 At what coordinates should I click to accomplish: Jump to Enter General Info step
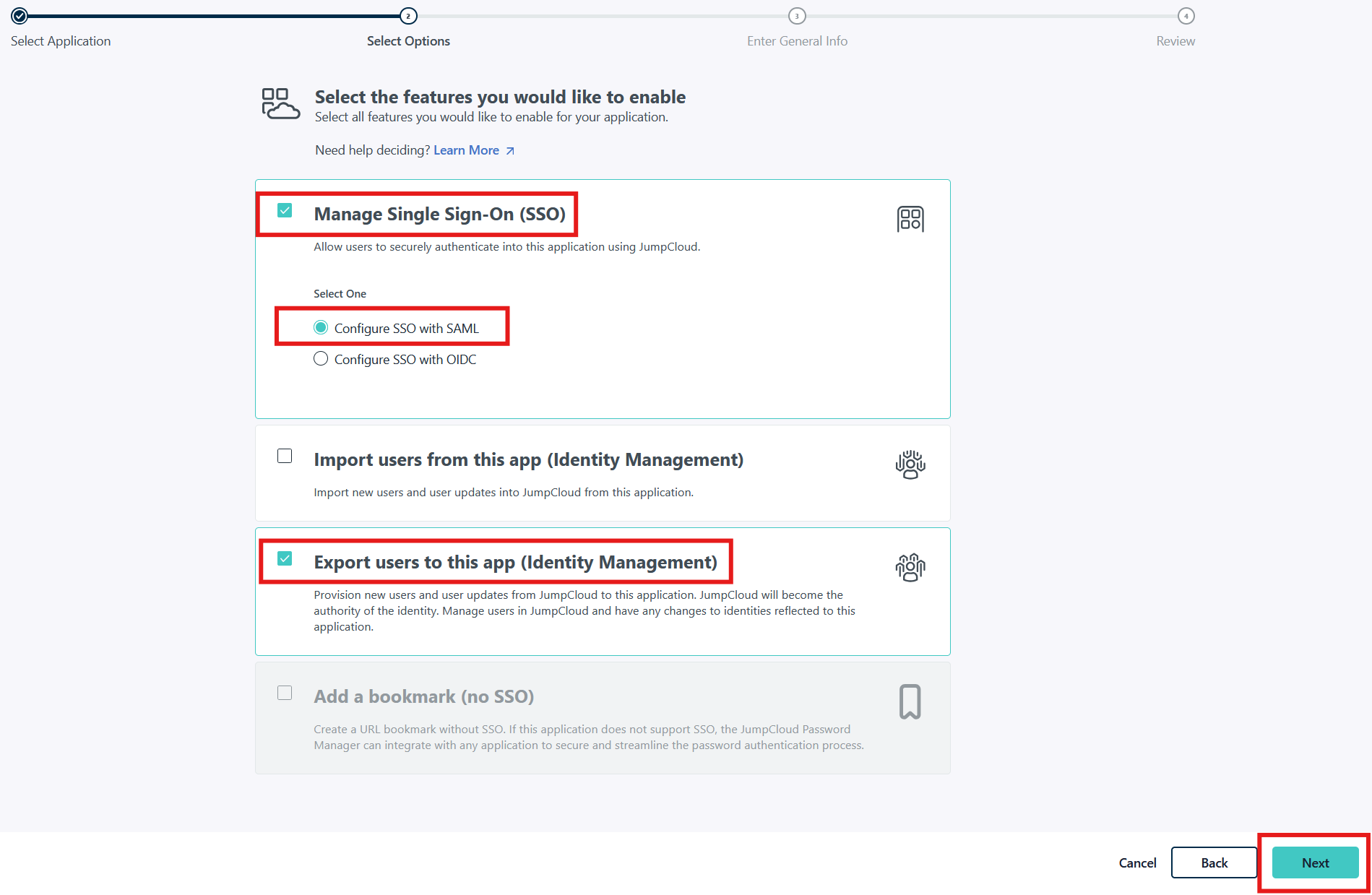(797, 16)
